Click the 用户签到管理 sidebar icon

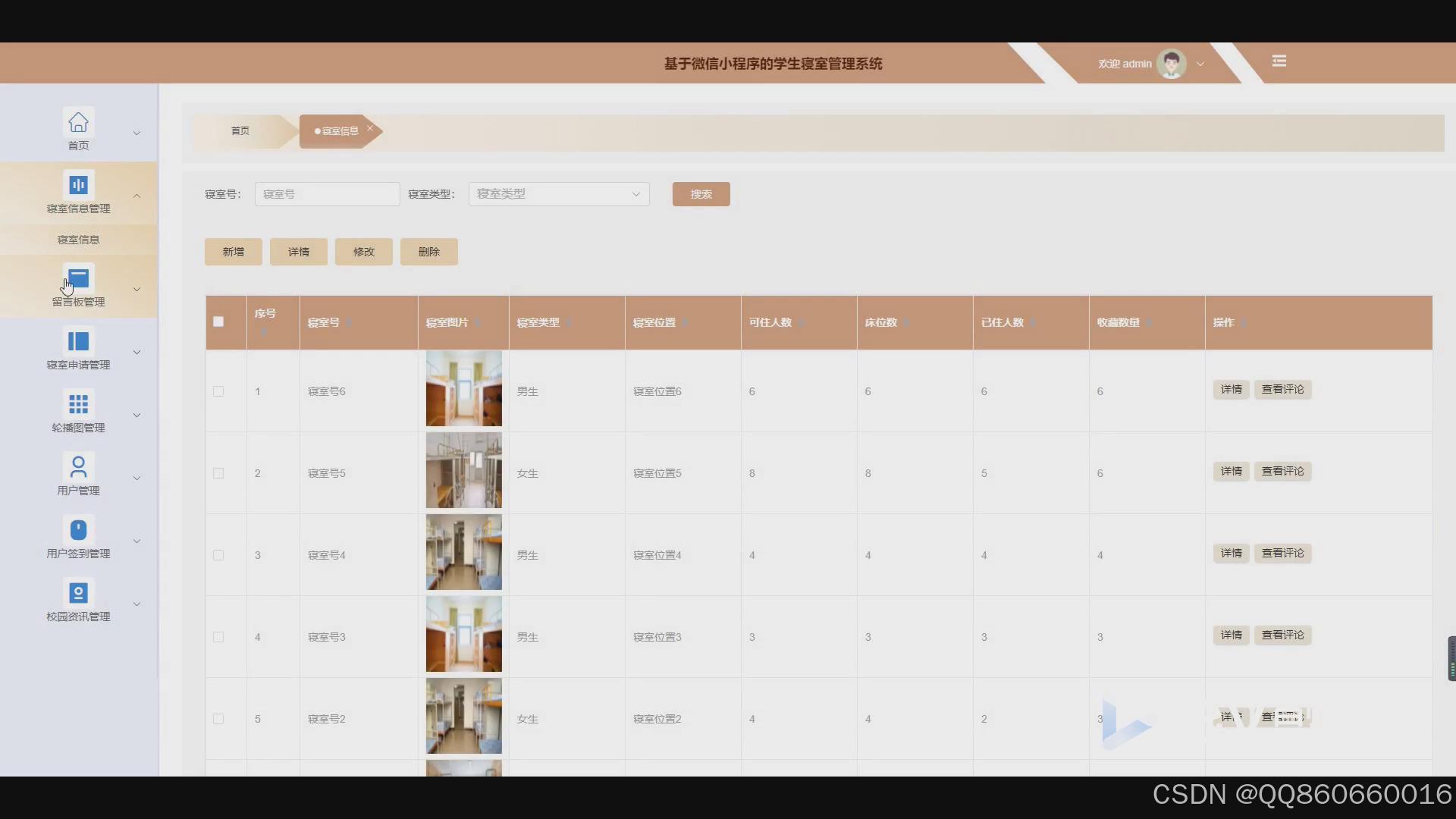click(78, 529)
